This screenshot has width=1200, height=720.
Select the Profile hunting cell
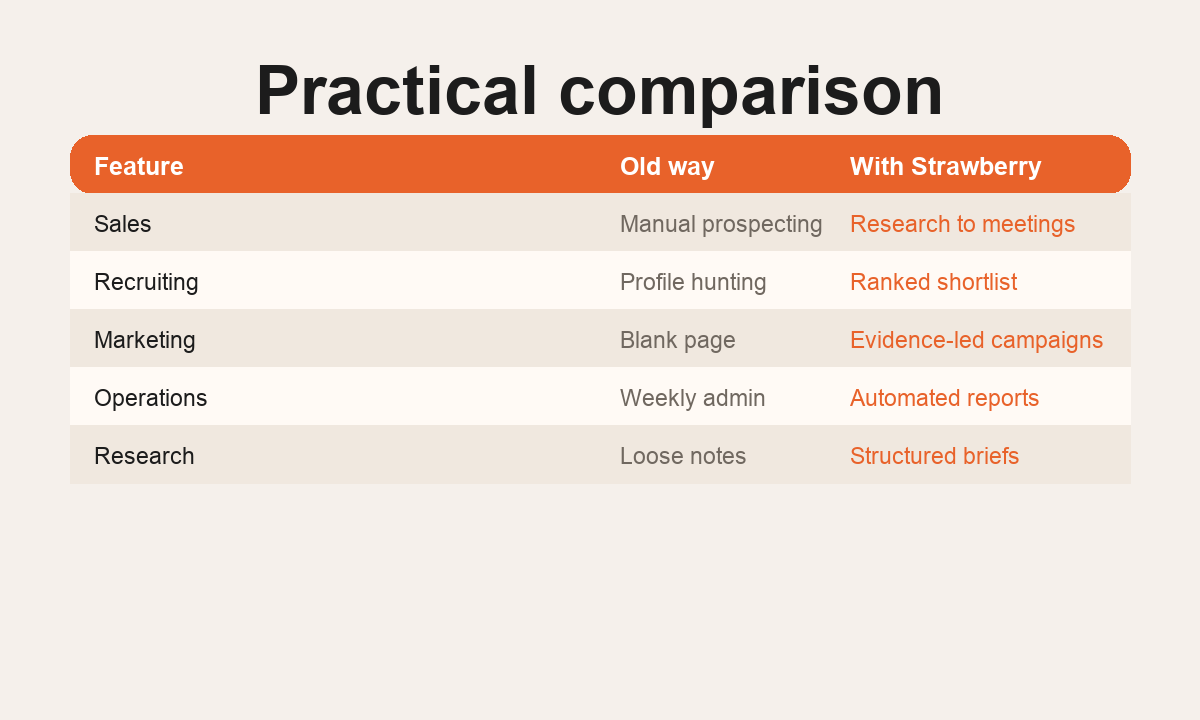point(693,282)
